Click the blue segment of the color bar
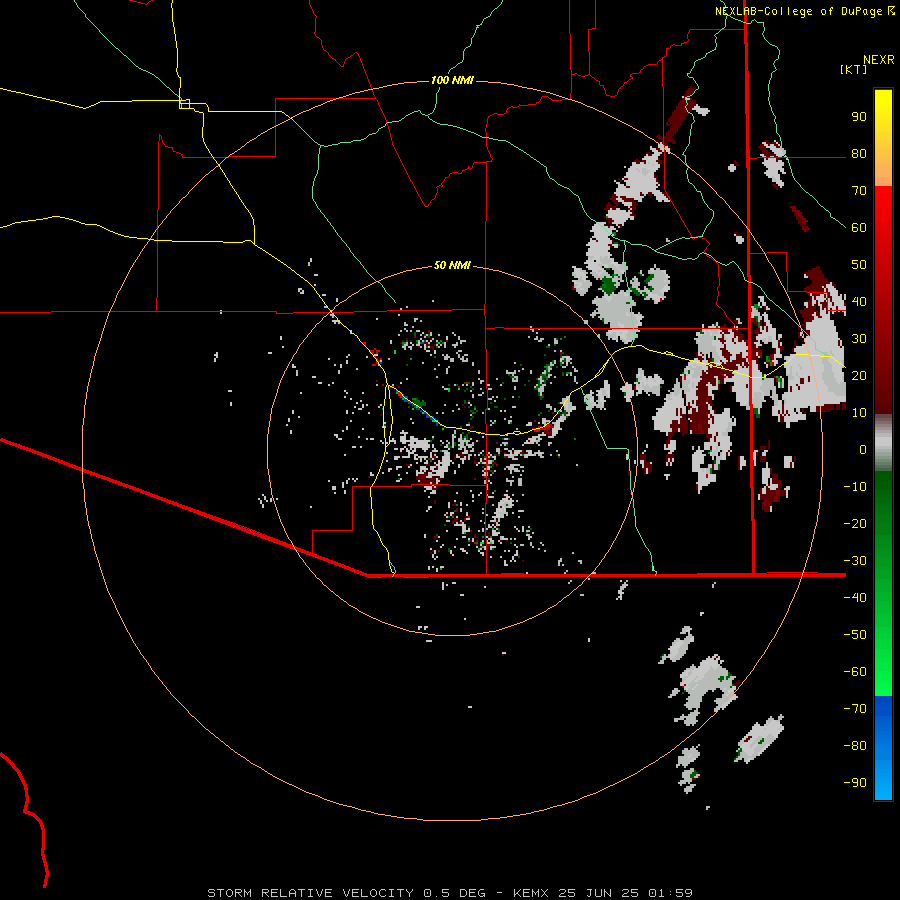 pyautogui.click(x=883, y=748)
